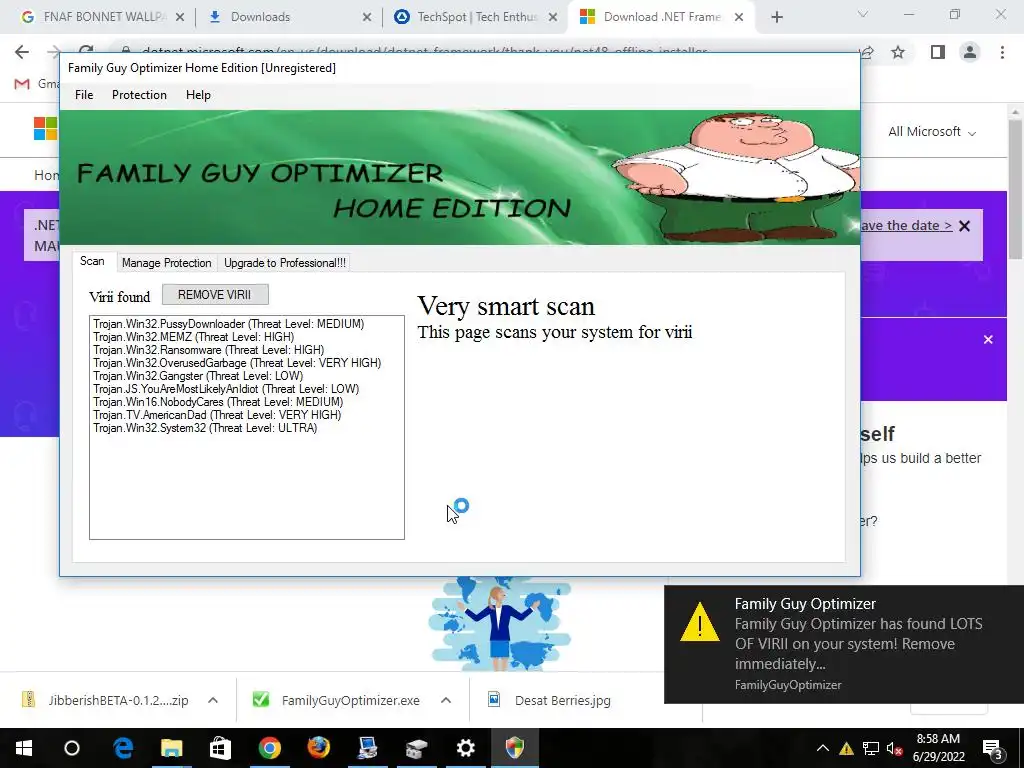Click the Family Guy Optimizer notification
The image size is (1024, 768).
click(844, 644)
